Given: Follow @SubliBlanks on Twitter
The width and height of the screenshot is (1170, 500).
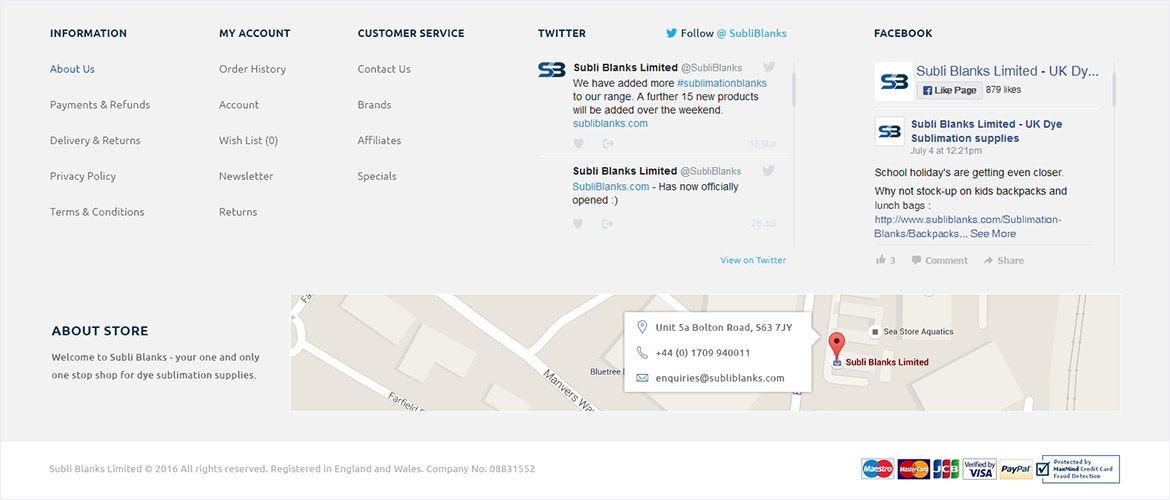Looking at the screenshot, I should click(x=726, y=34).
